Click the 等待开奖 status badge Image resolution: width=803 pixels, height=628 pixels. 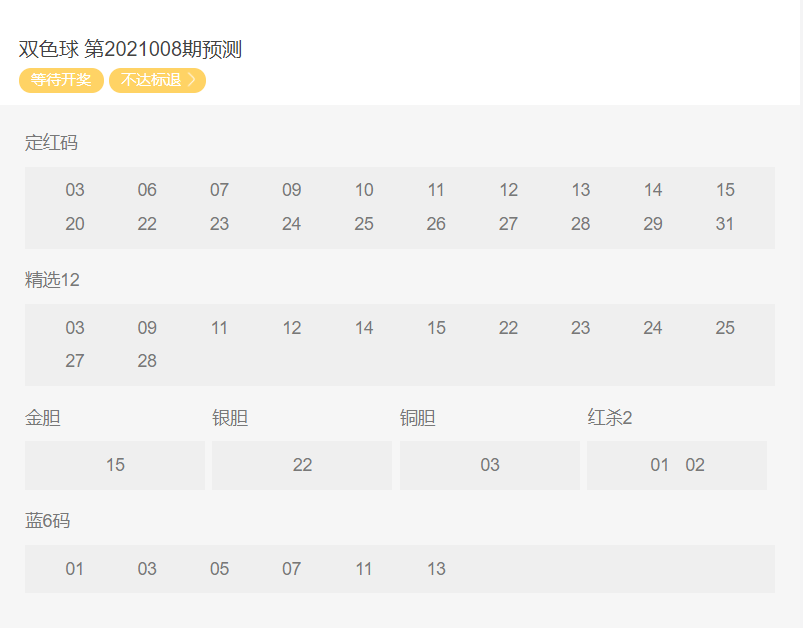click(x=61, y=80)
